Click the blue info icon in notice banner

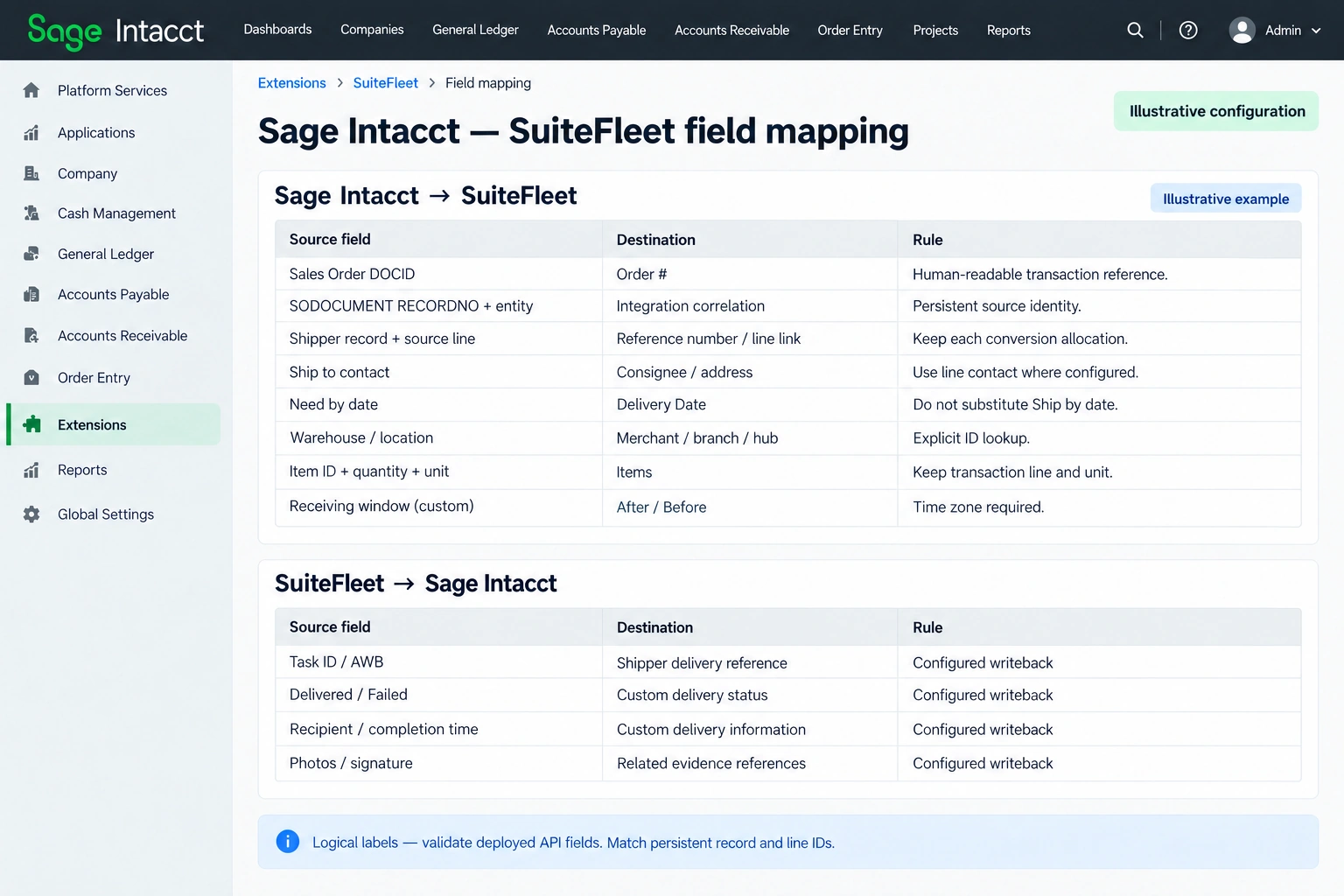click(x=287, y=841)
